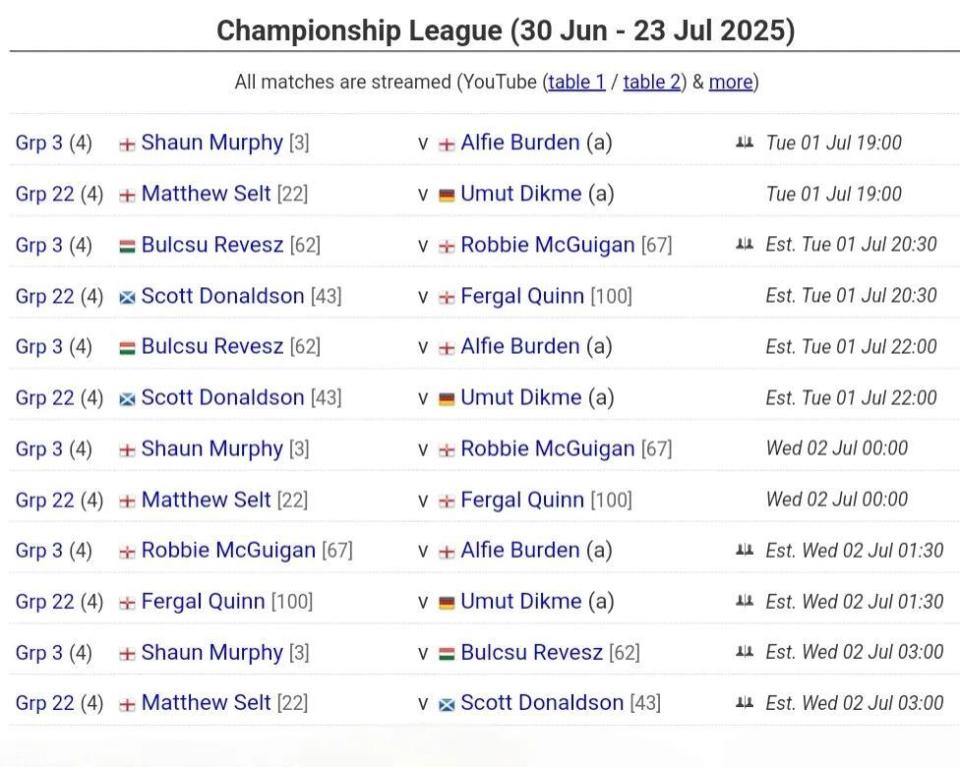Screen dimensions: 960x767
Task: Click Scottish flag beside Donaldson in last row
Action: pyautogui.click(x=447, y=705)
